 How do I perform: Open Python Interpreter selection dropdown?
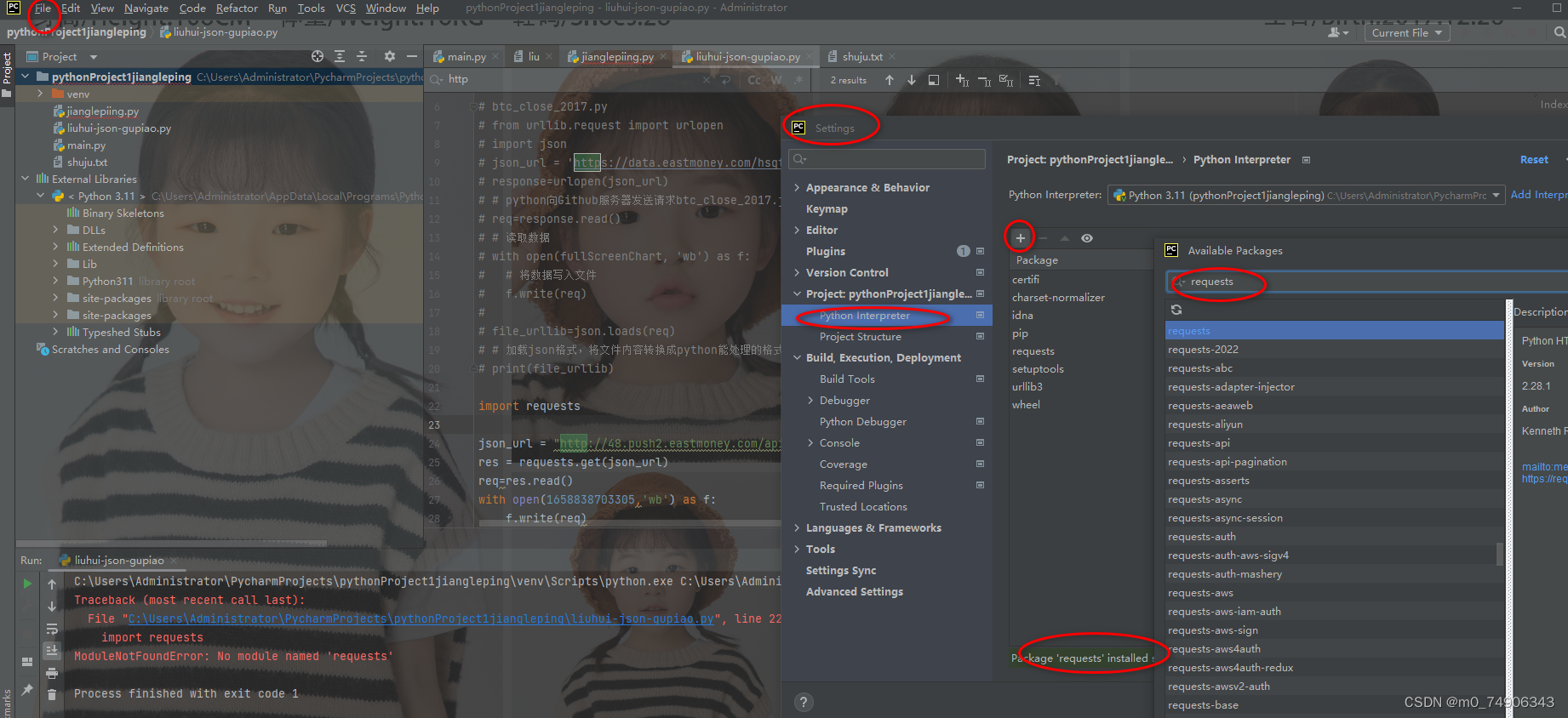[x=1307, y=195]
